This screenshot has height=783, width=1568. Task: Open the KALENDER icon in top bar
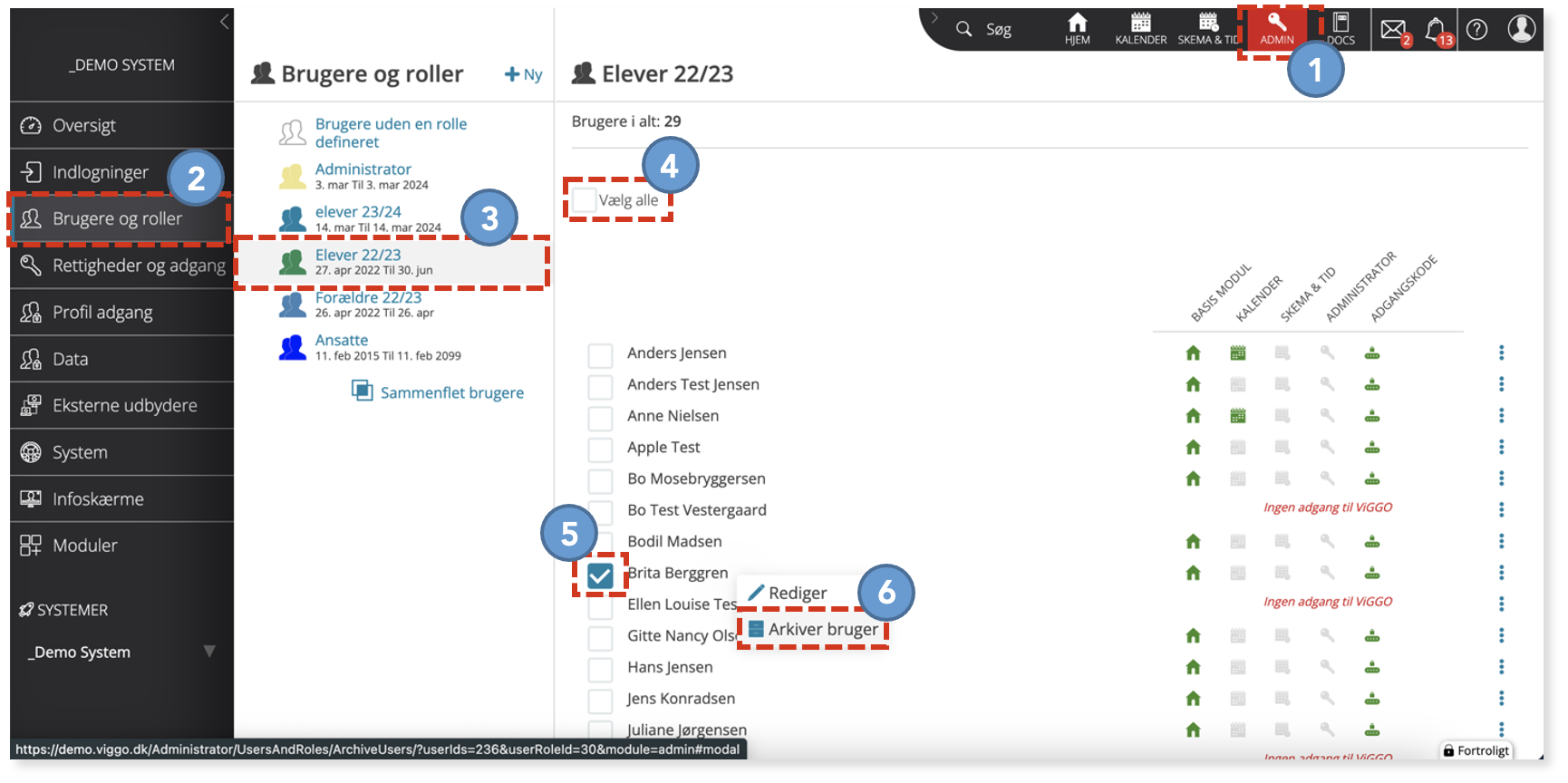1141,29
